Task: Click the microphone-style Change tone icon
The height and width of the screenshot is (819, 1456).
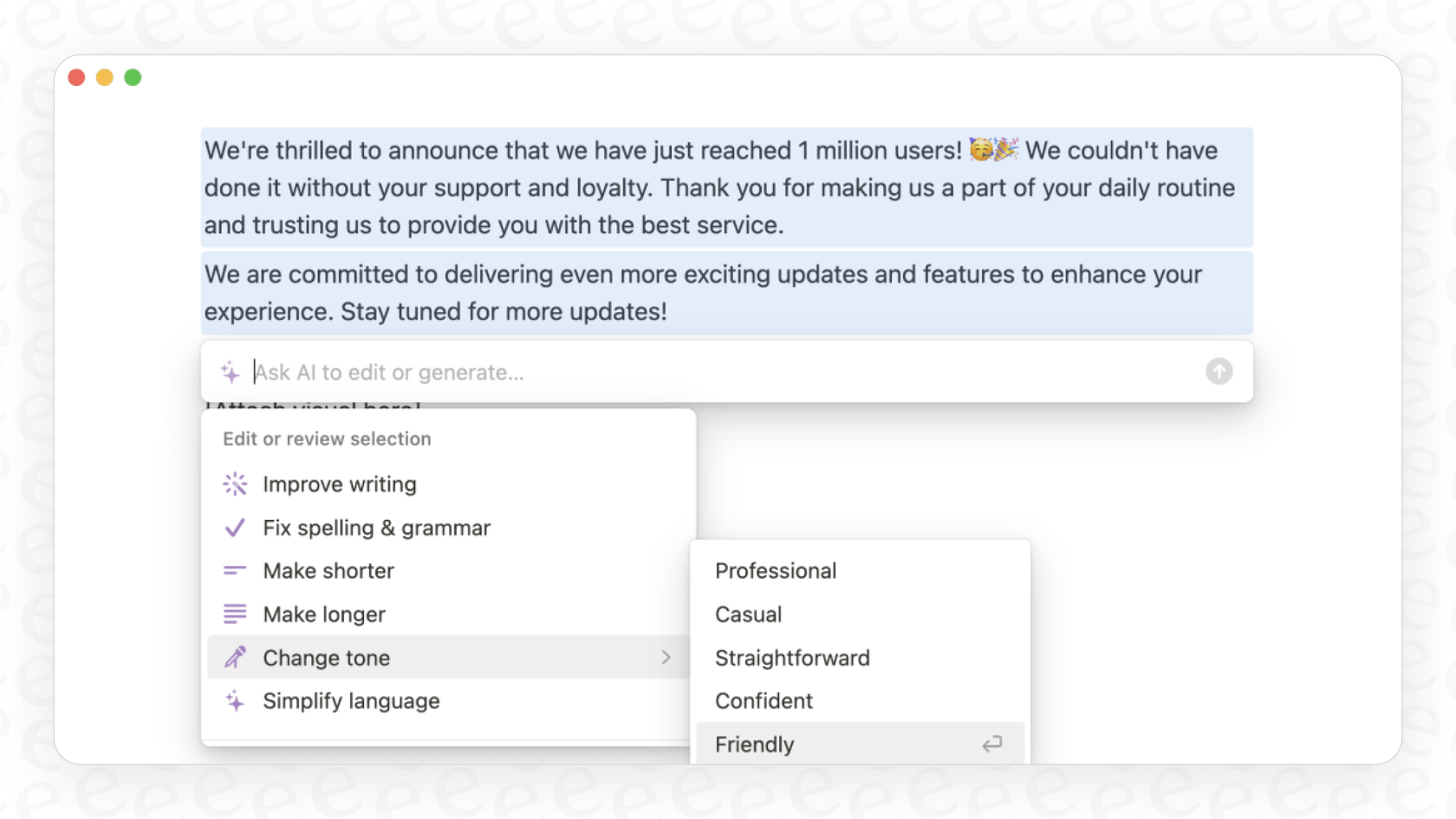Action: 234,657
